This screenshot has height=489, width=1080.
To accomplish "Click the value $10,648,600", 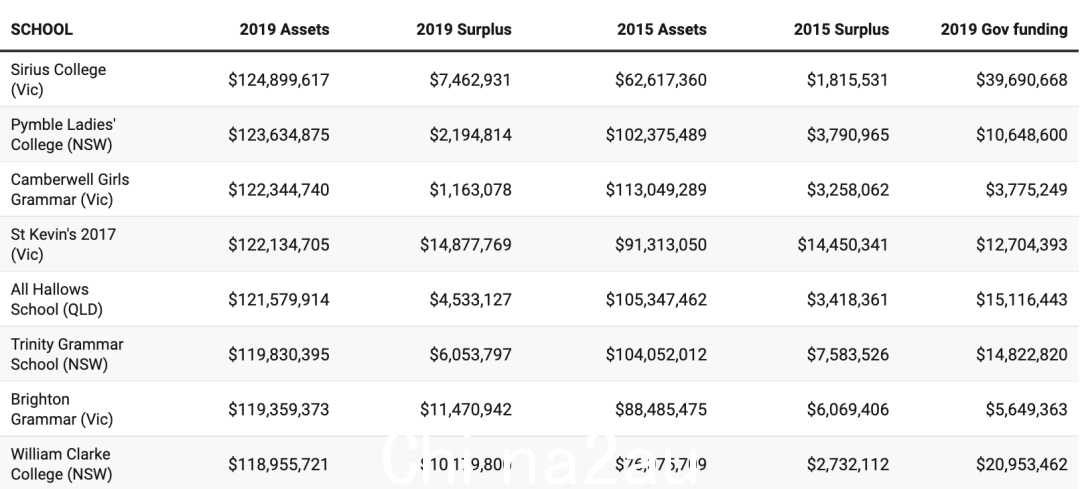I will point(1022,135).
